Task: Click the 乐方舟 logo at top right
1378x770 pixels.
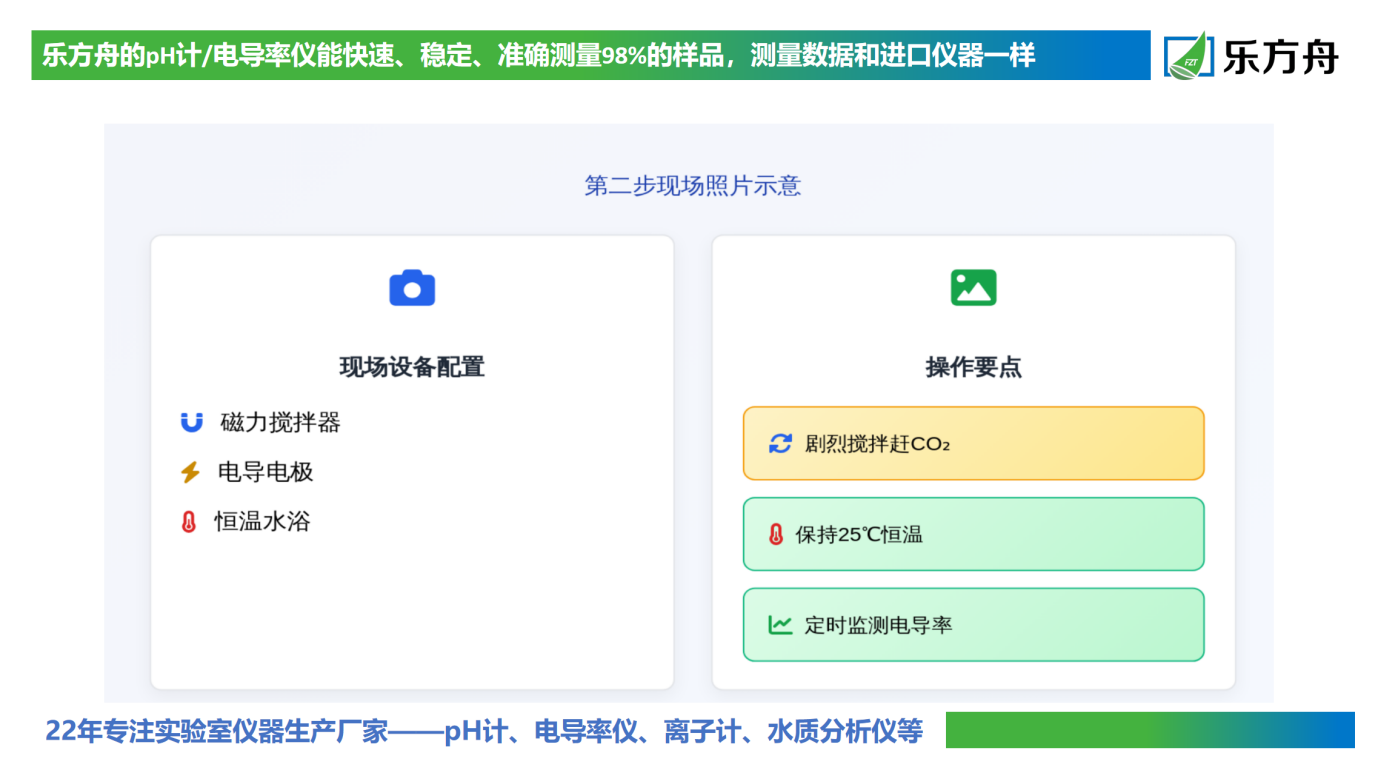Action: point(1252,55)
